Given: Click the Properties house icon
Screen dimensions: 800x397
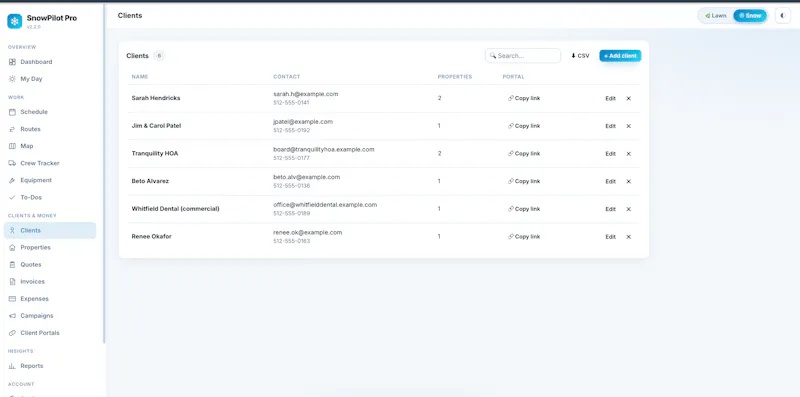Looking at the screenshot, I should click(12, 247).
